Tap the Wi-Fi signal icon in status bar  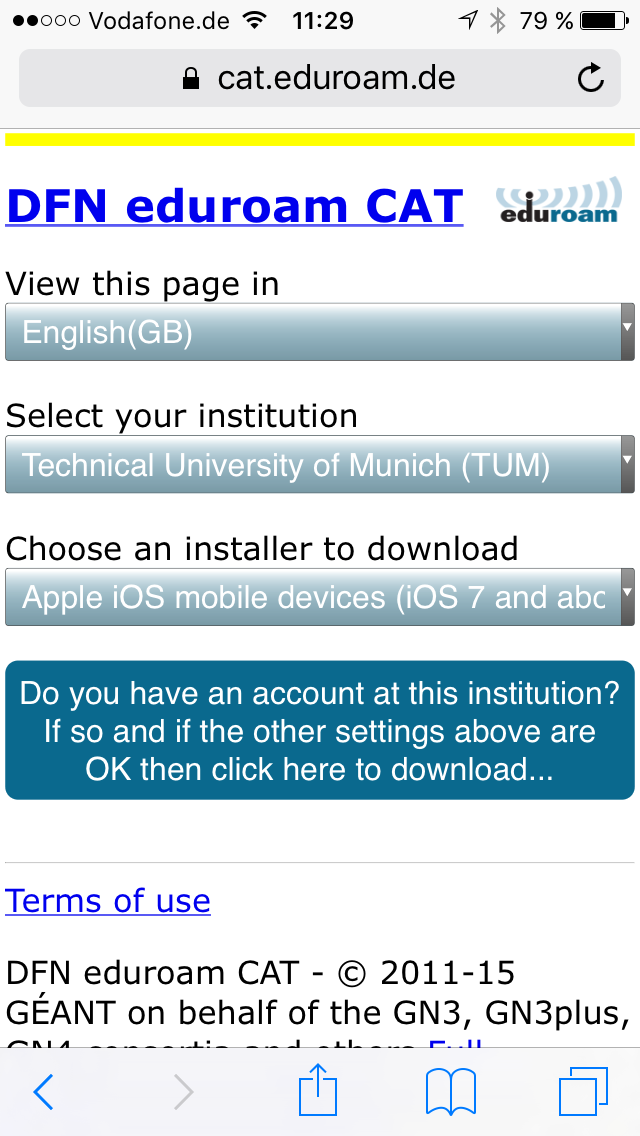(x=256, y=20)
